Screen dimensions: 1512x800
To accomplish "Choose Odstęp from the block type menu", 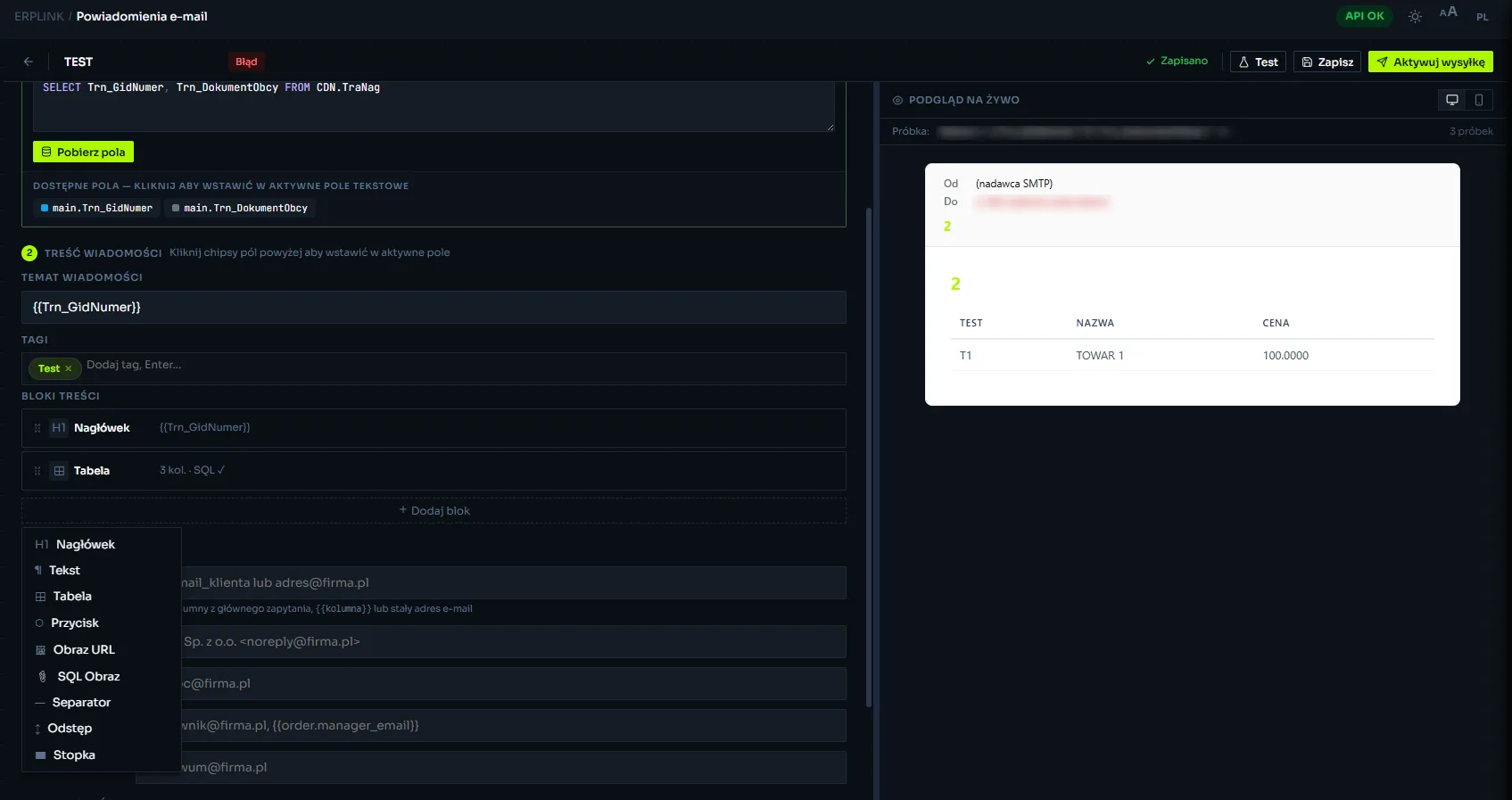I will (102, 728).
